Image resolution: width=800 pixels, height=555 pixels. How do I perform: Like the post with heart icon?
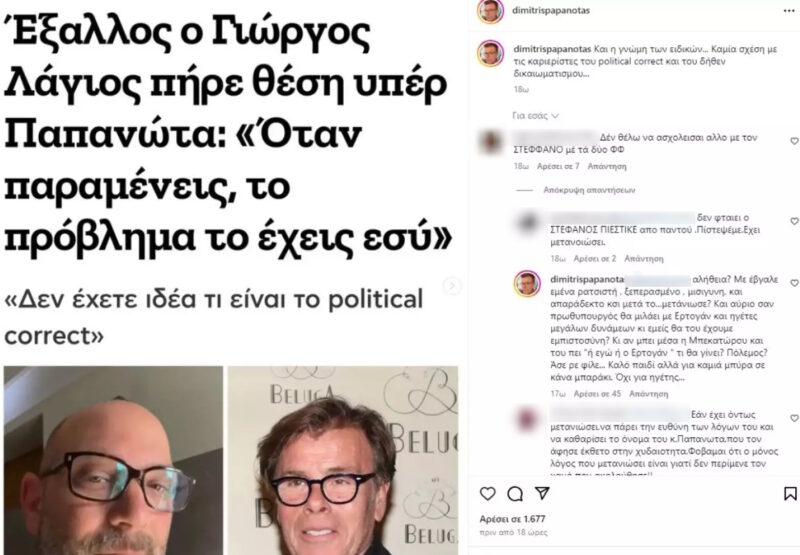tap(488, 493)
